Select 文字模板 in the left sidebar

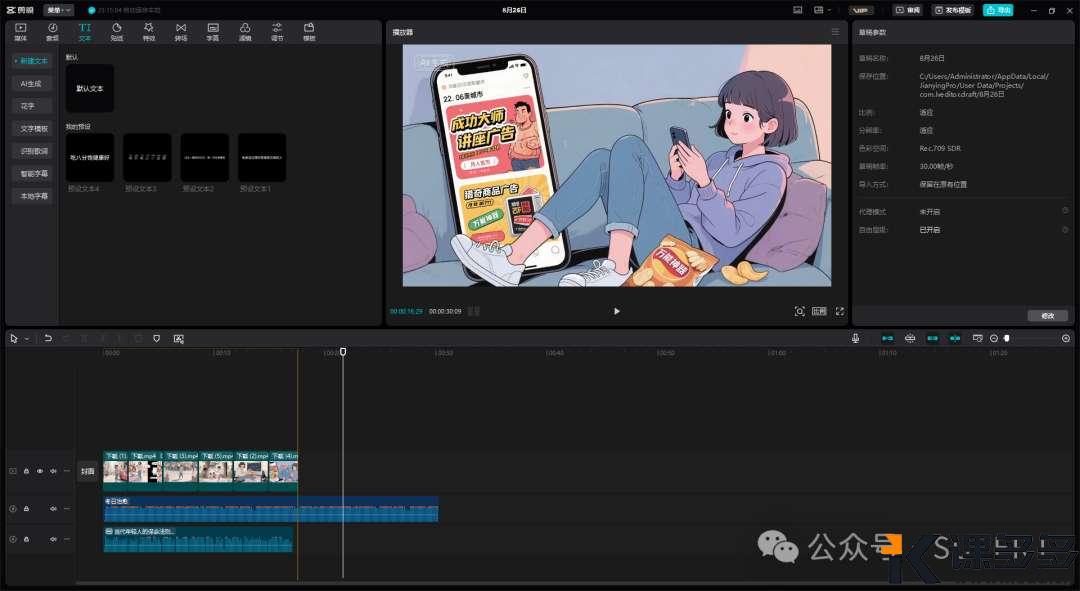(x=34, y=129)
